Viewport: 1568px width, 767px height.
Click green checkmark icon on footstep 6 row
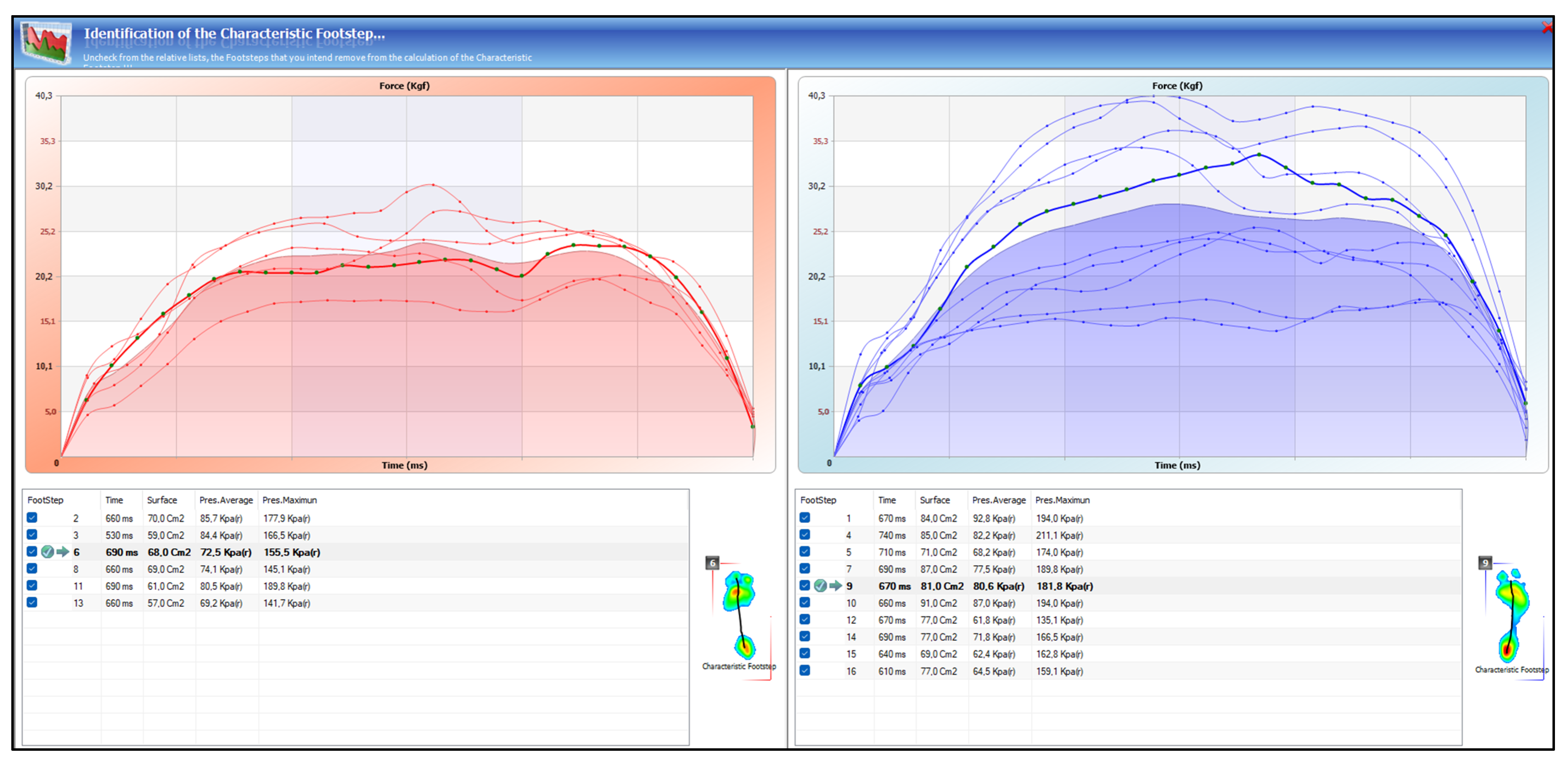point(48,552)
